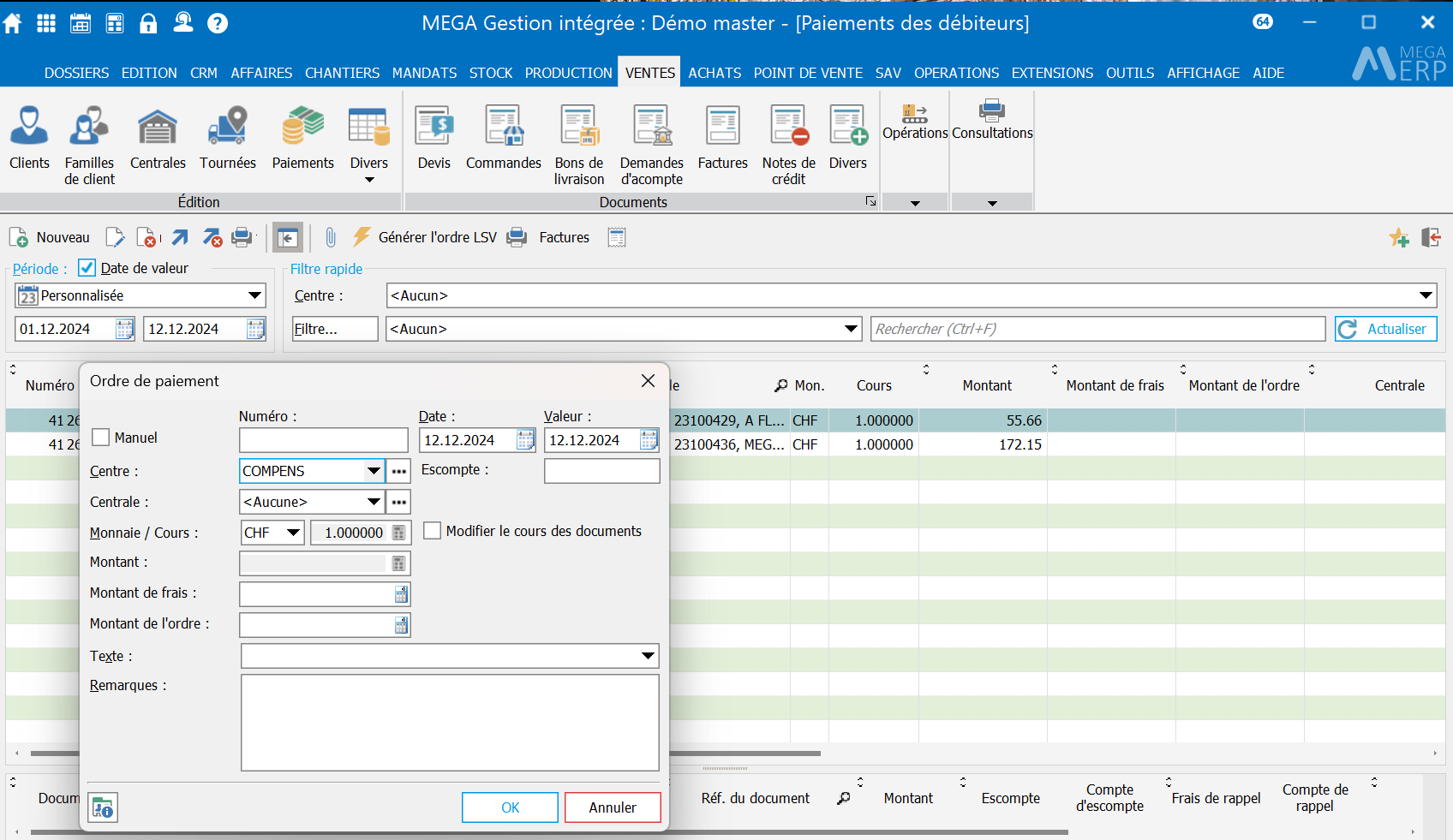
Task: Click the print icon in the toolbar
Action: point(243,237)
